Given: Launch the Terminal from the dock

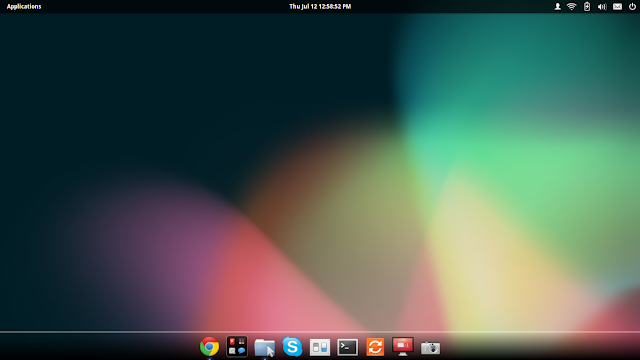Looking at the screenshot, I should pos(347,347).
